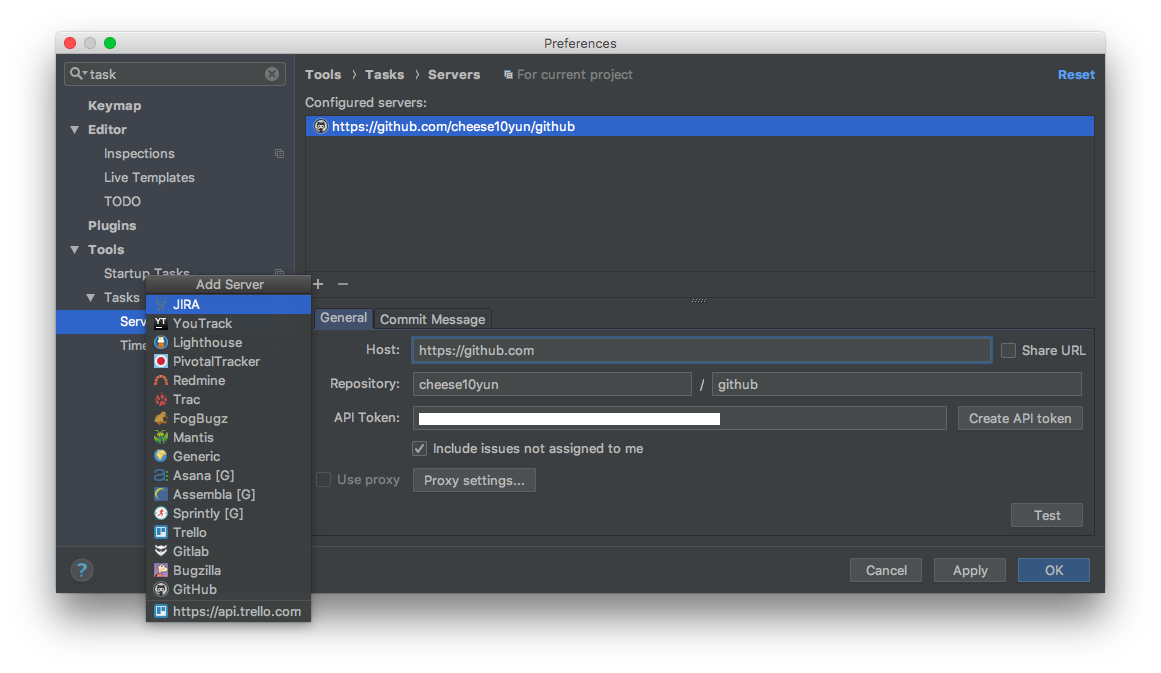1161x673 pixels.
Task: Click the plus icon to add server
Action: point(318,284)
